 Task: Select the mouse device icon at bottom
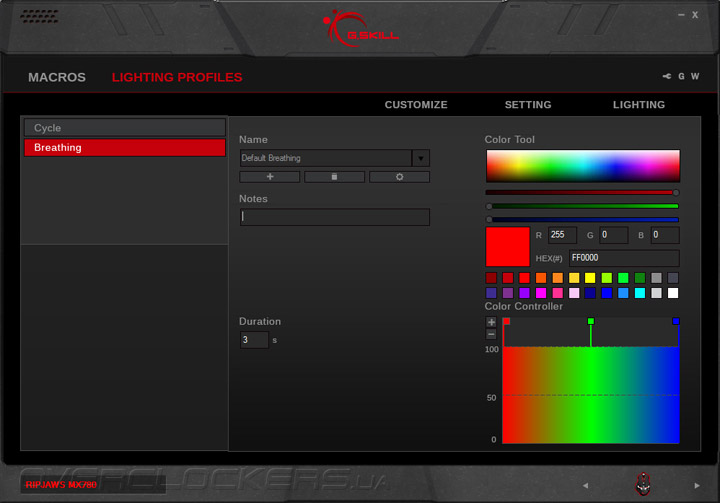click(x=643, y=484)
